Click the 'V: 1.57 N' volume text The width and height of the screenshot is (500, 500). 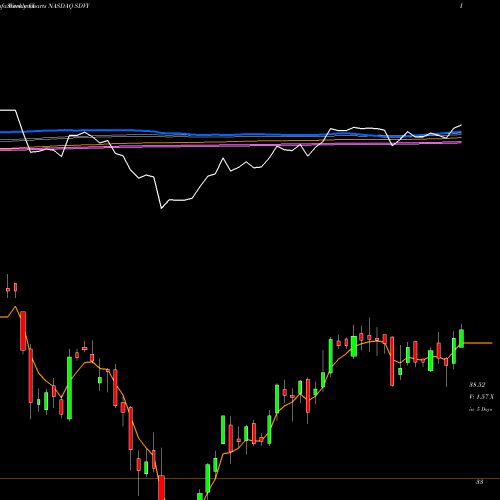(481, 397)
